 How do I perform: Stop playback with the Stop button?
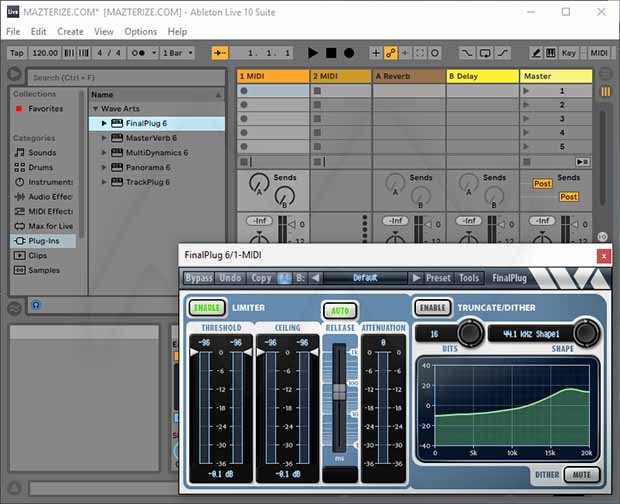click(x=331, y=53)
